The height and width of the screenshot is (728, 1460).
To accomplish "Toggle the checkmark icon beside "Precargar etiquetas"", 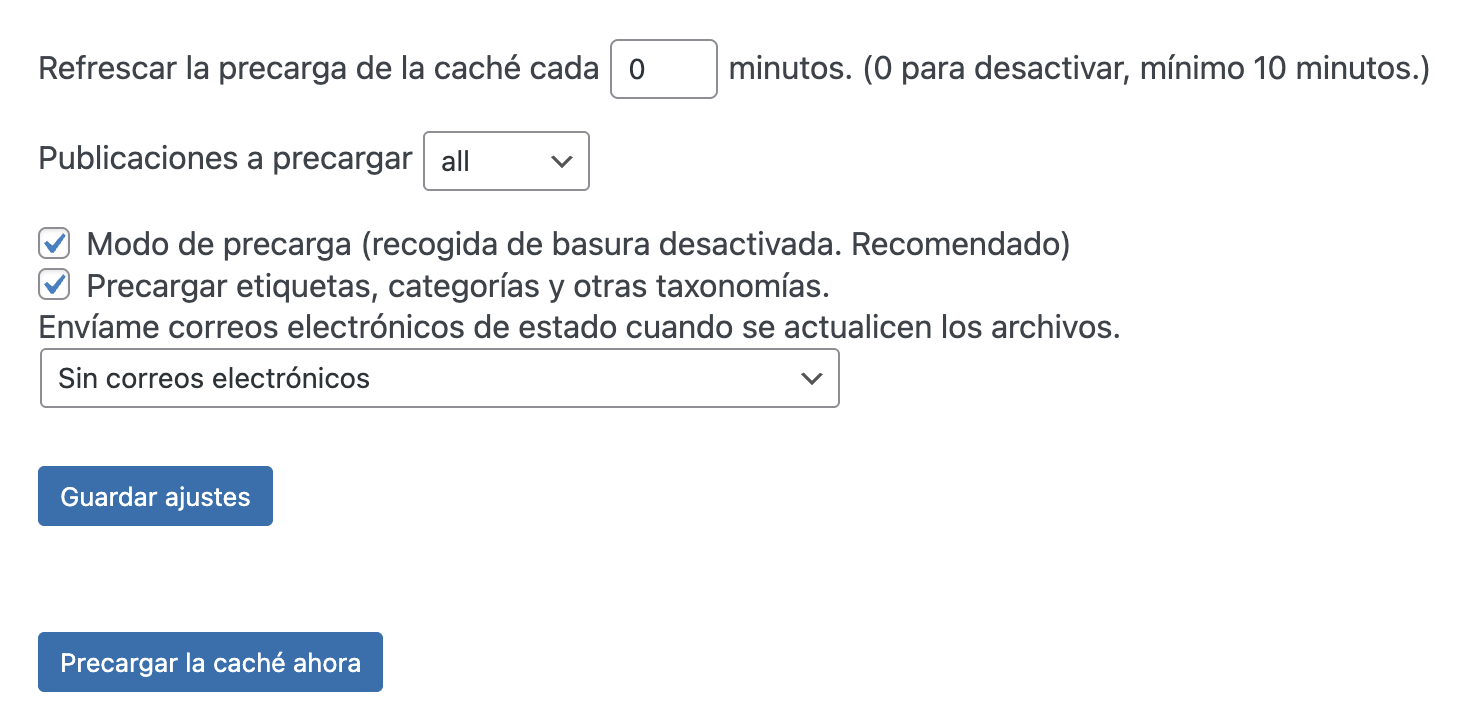I will (54, 286).
